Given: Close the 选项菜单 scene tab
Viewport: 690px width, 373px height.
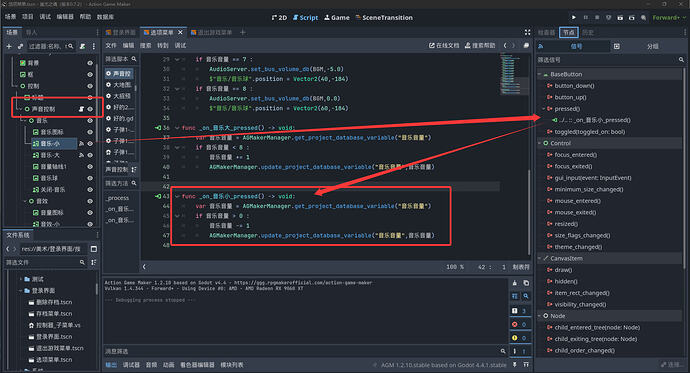Looking at the screenshot, I should pyautogui.click(x=180, y=32).
